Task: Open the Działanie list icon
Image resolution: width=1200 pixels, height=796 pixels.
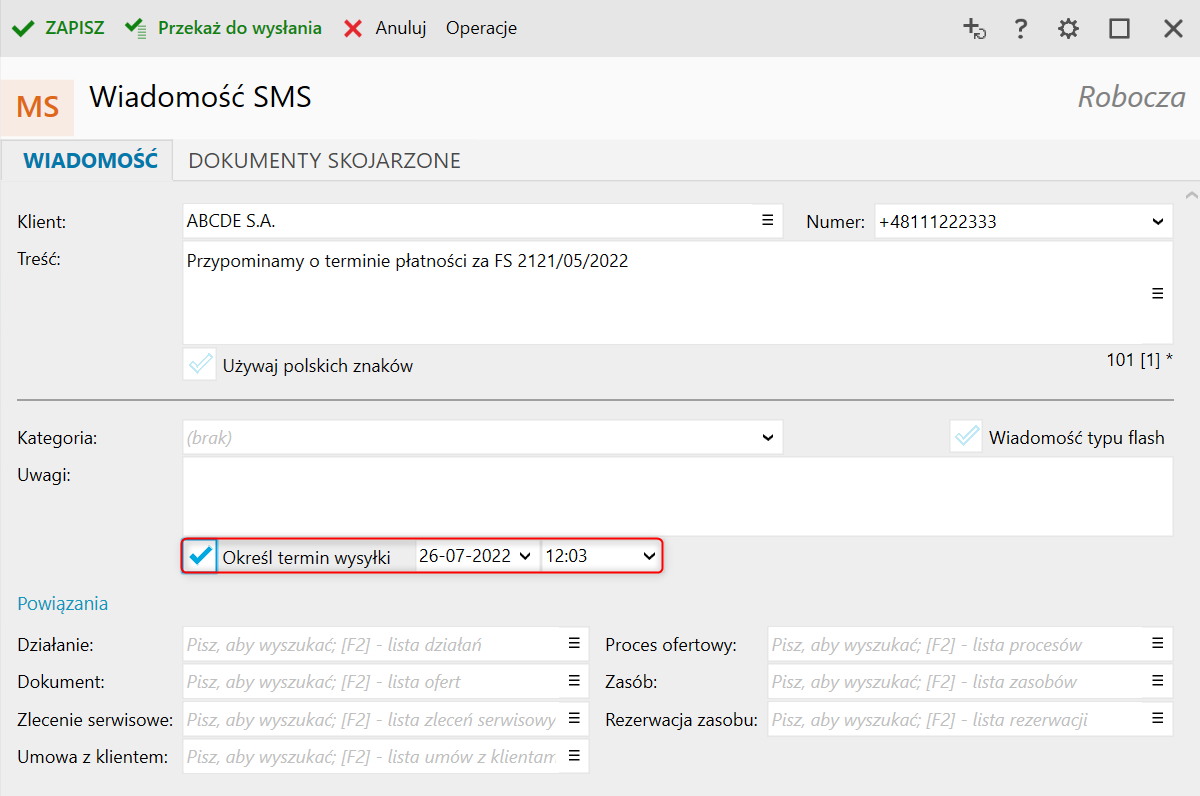Action: (x=574, y=643)
